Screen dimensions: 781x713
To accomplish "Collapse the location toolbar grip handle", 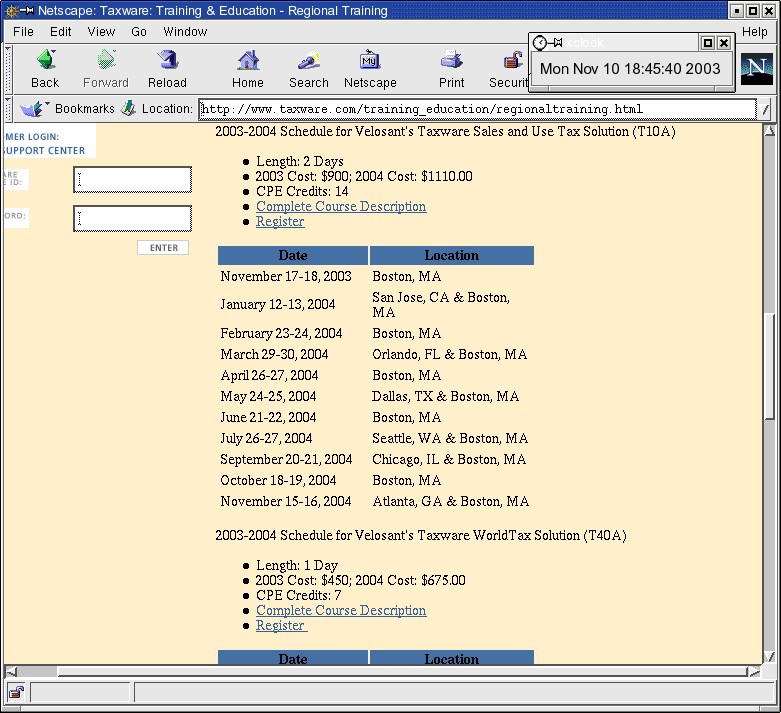I will click(x=8, y=109).
